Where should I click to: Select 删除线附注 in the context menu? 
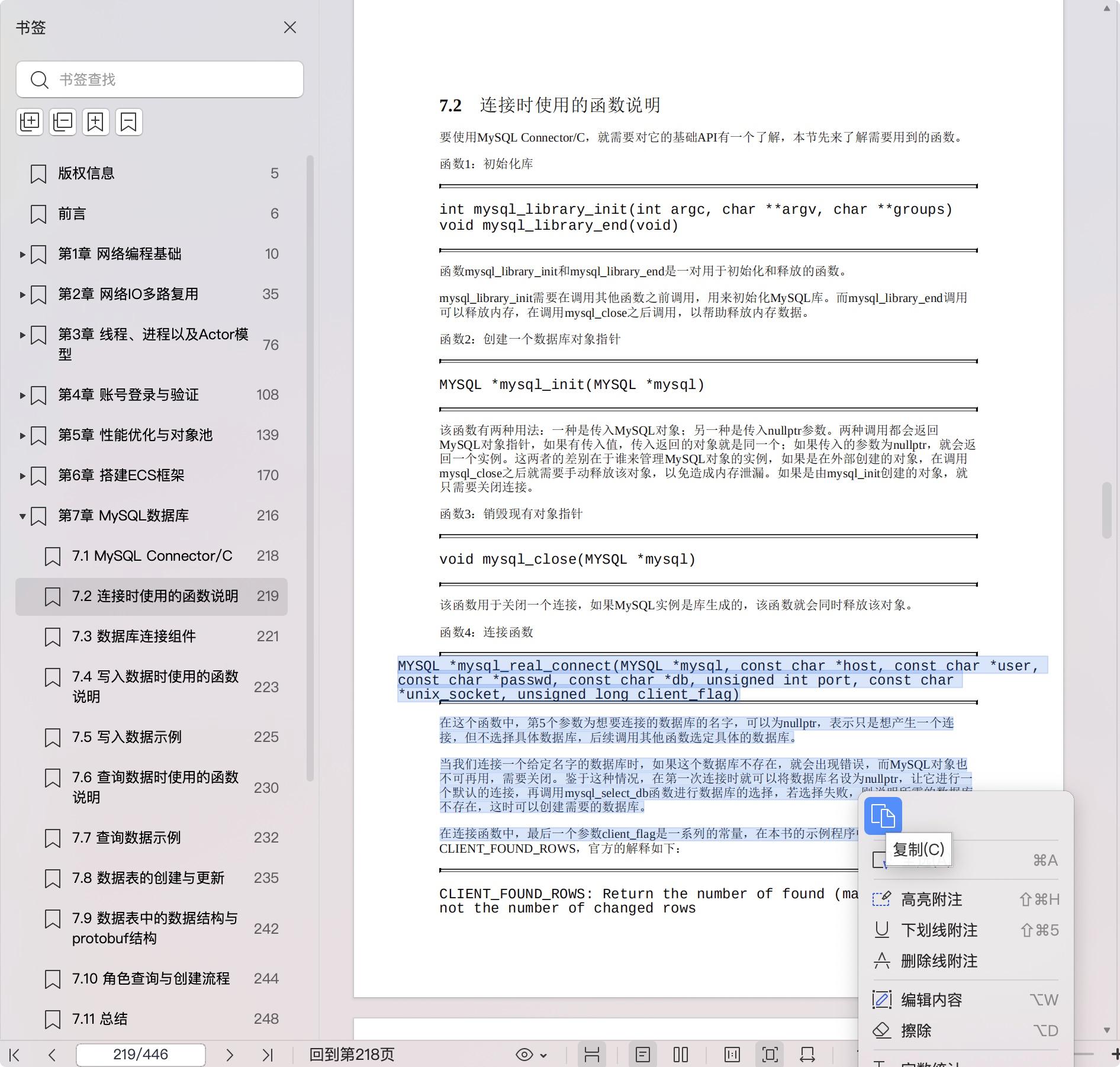(x=939, y=961)
